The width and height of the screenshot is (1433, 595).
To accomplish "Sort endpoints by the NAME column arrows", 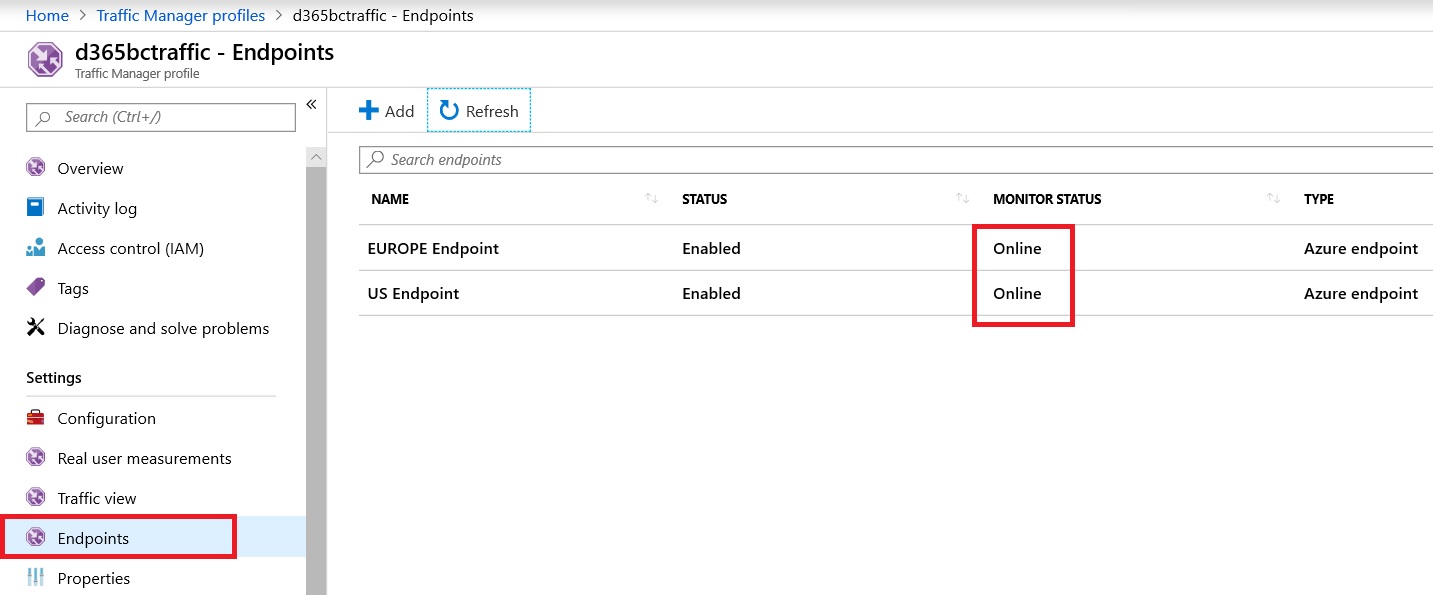I will coord(652,199).
